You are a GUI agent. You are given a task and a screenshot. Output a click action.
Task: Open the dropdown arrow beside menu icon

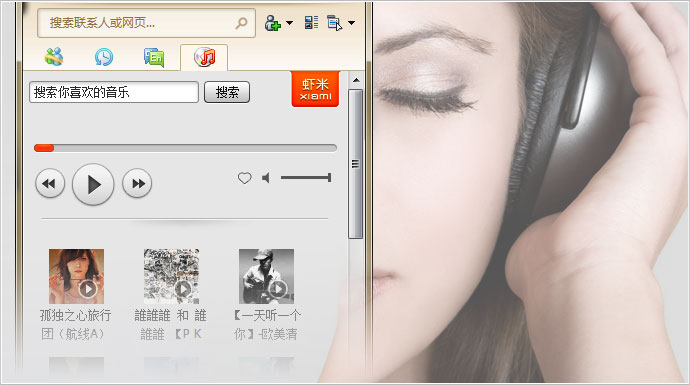tap(351, 23)
